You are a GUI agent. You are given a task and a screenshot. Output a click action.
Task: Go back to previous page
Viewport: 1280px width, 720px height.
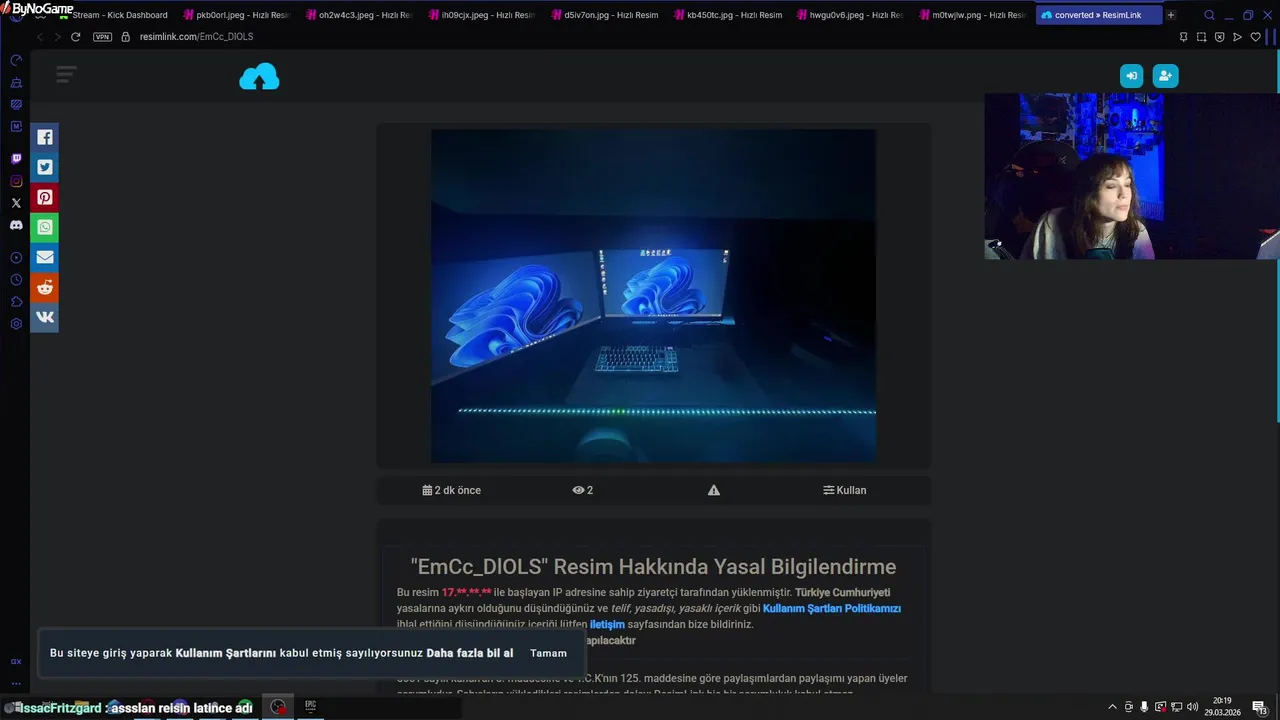tap(40, 37)
